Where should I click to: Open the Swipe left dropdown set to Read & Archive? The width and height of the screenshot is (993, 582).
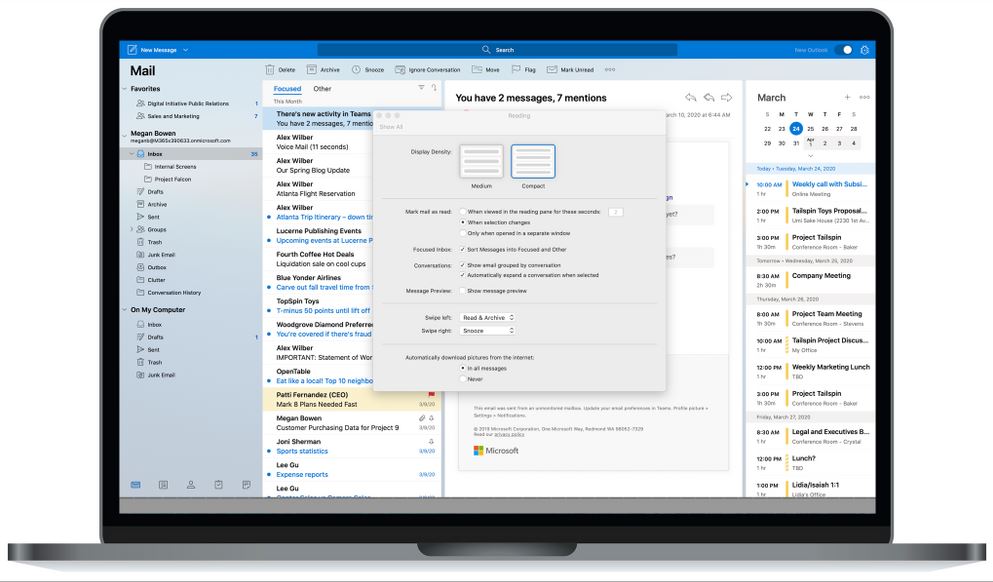pyautogui.click(x=488, y=317)
